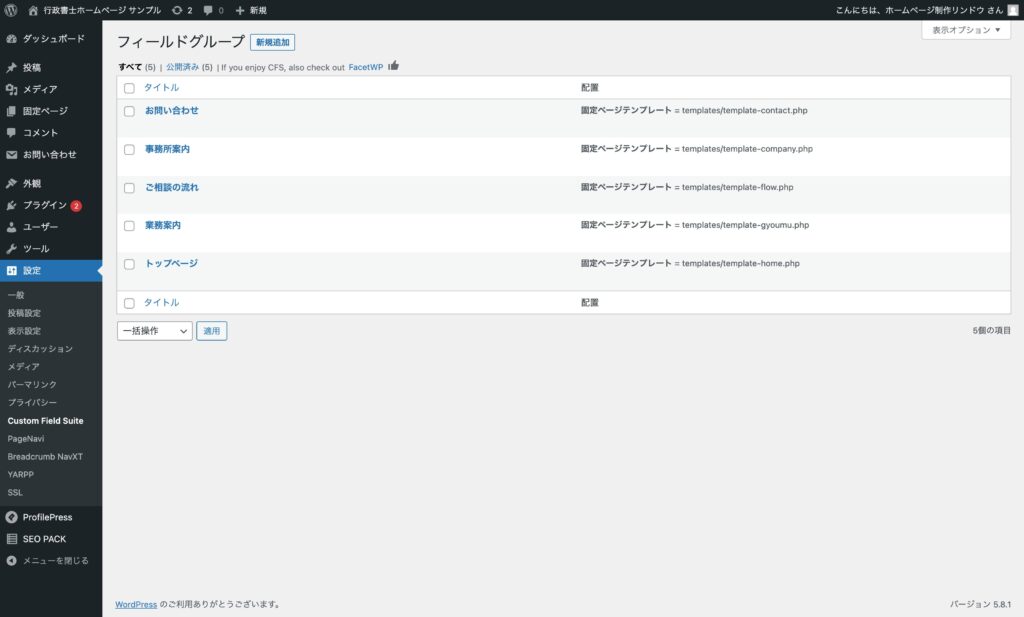Open ディスカッション settings submenu item

point(40,349)
